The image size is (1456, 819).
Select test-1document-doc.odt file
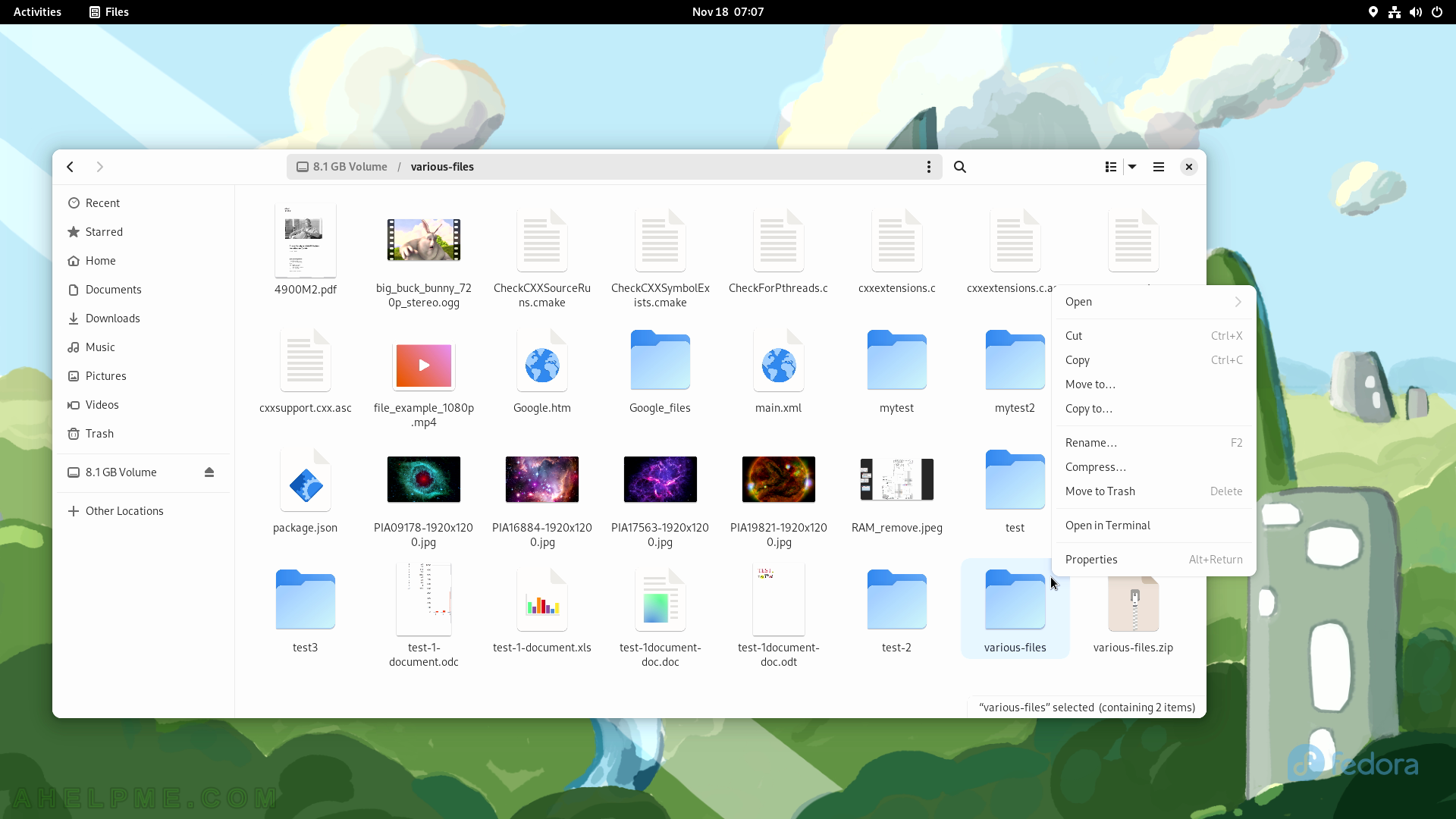tap(779, 599)
